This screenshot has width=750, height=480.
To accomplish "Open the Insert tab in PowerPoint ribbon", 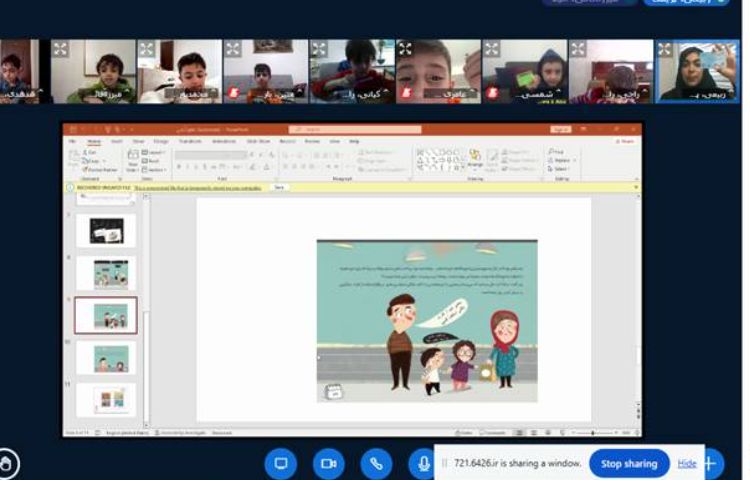I will pyautogui.click(x=116, y=142).
